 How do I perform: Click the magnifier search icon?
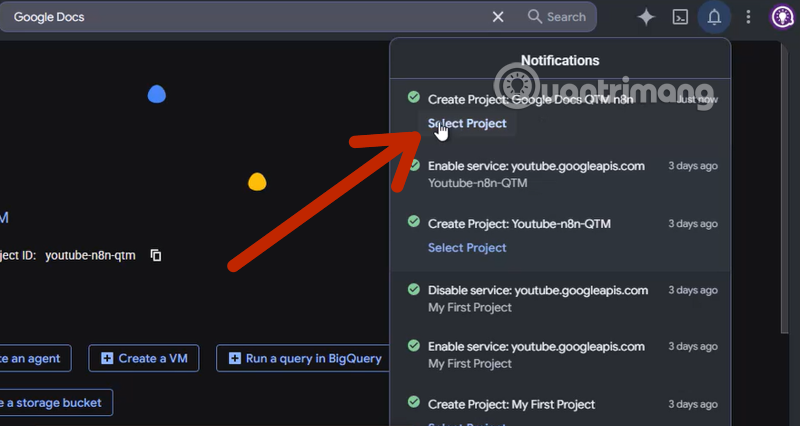click(535, 16)
